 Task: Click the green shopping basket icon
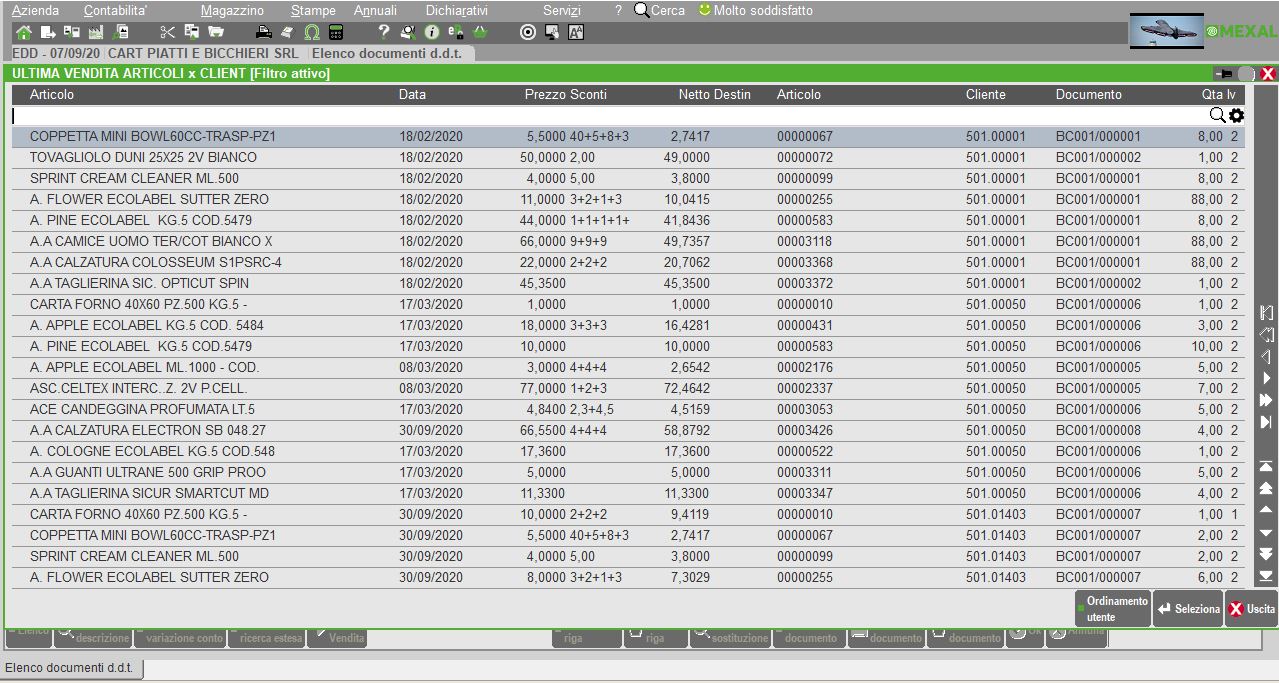tap(480, 32)
